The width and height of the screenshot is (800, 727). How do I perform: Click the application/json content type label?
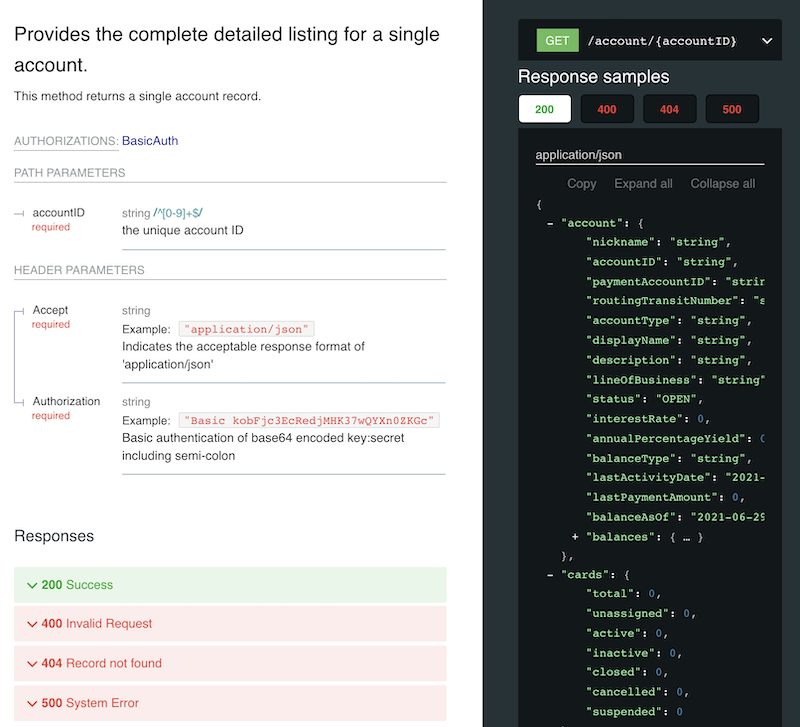579,155
